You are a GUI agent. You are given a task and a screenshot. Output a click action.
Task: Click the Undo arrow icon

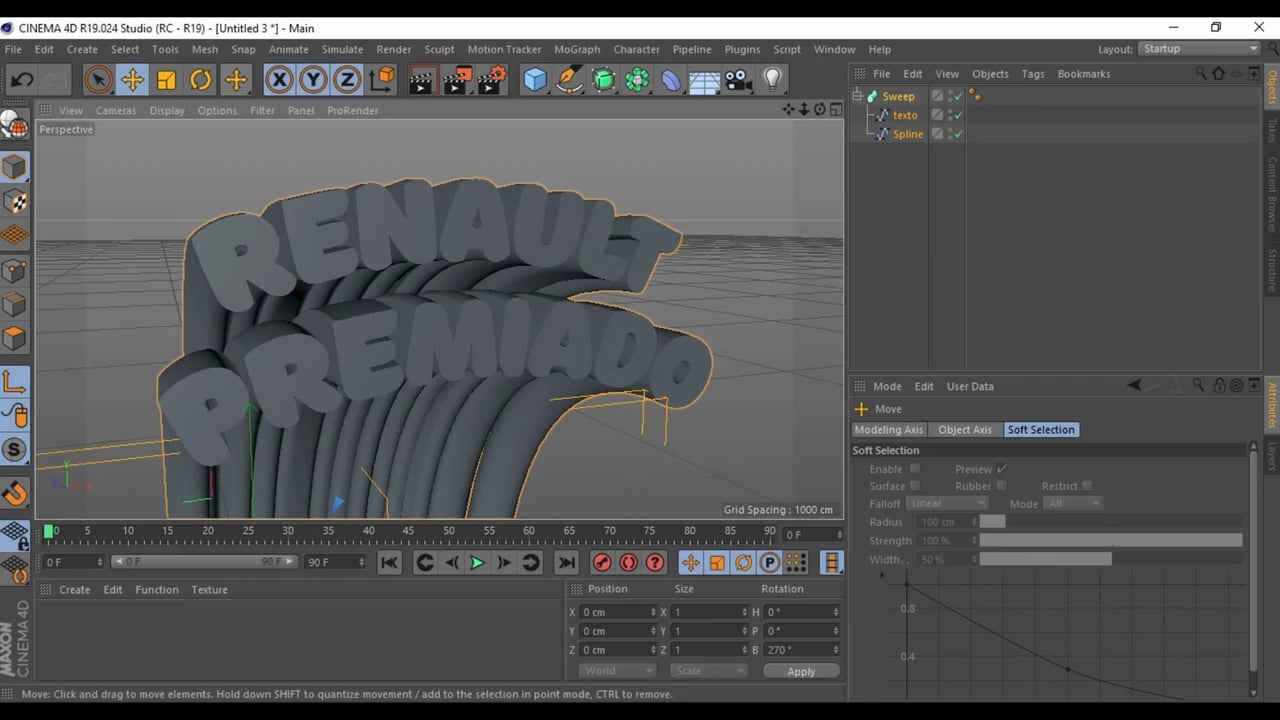coord(22,80)
